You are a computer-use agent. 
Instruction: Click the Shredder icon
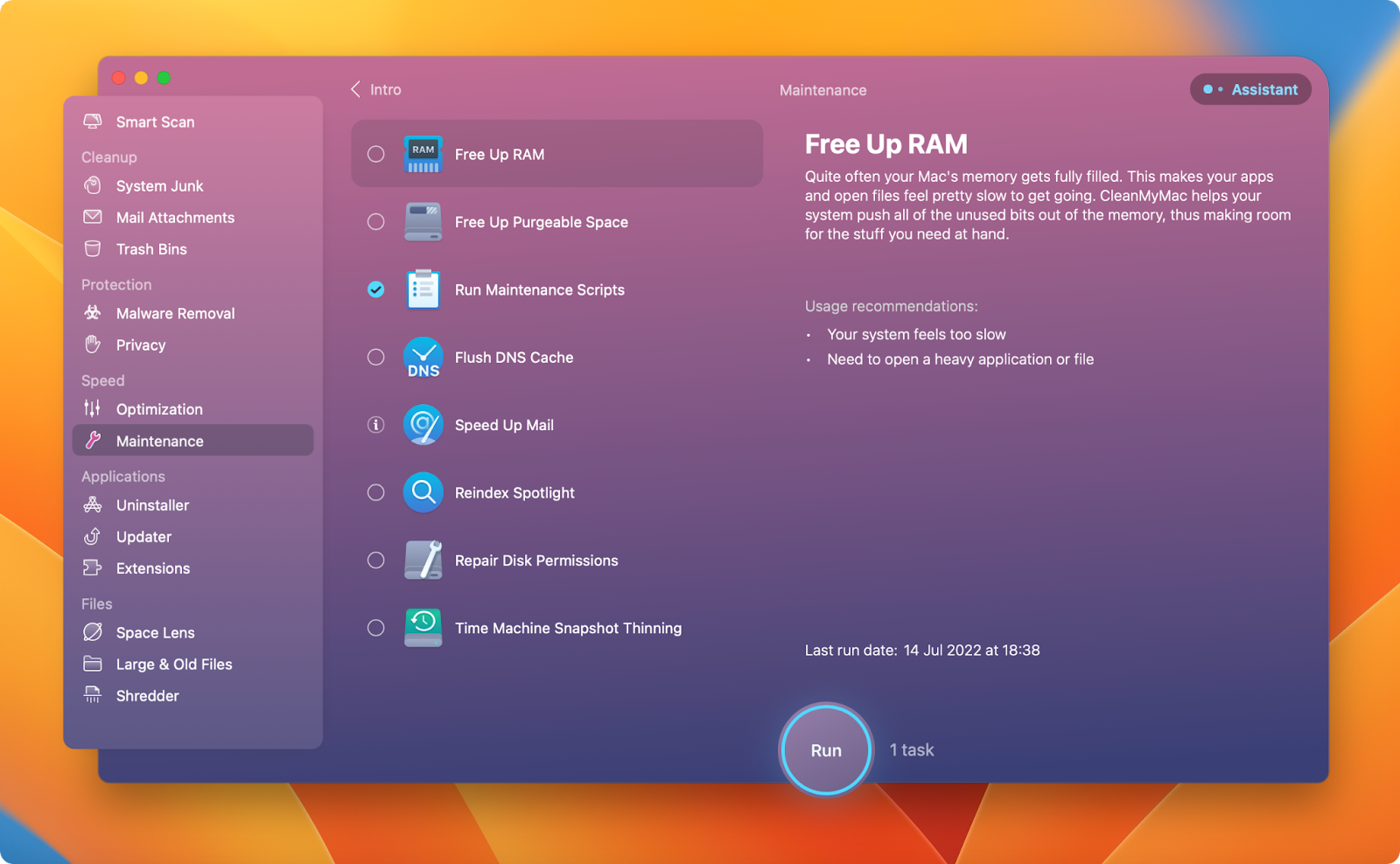pyautogui.click(x=93, y=695)
